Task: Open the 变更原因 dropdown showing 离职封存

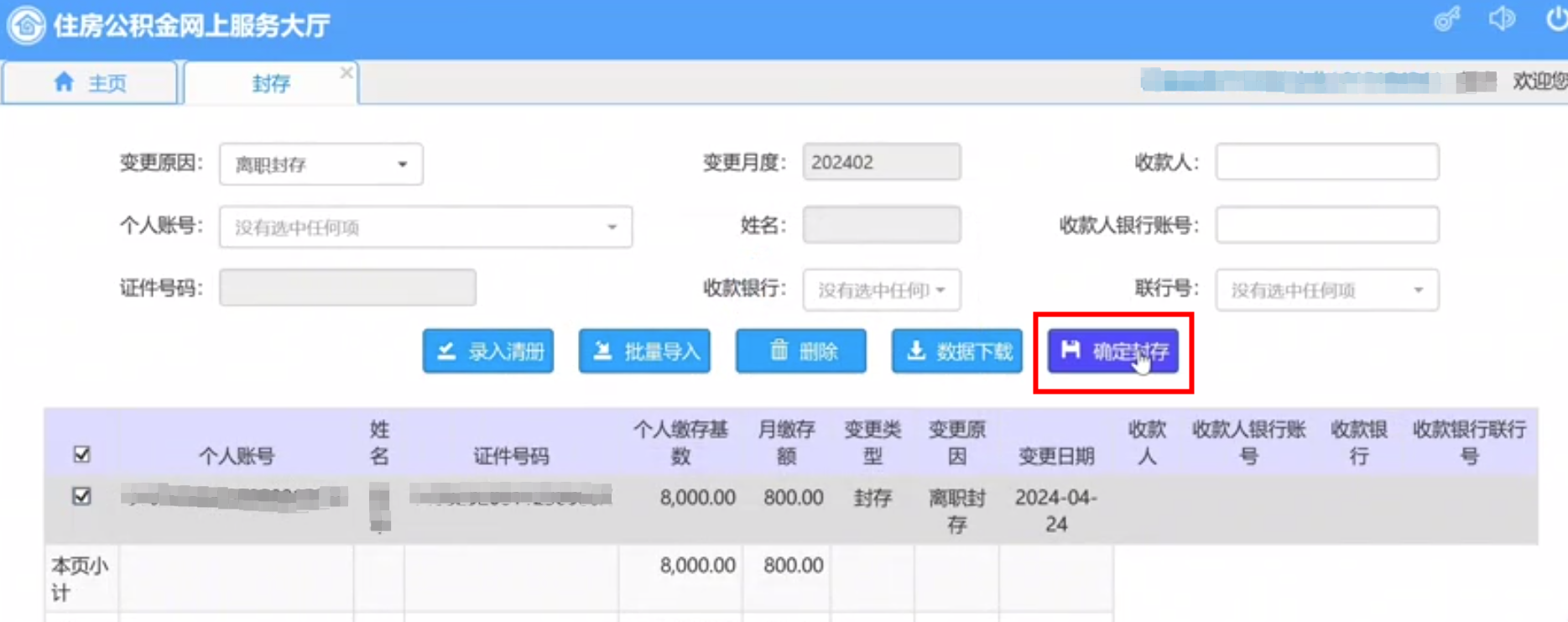Action: [321, 164]
